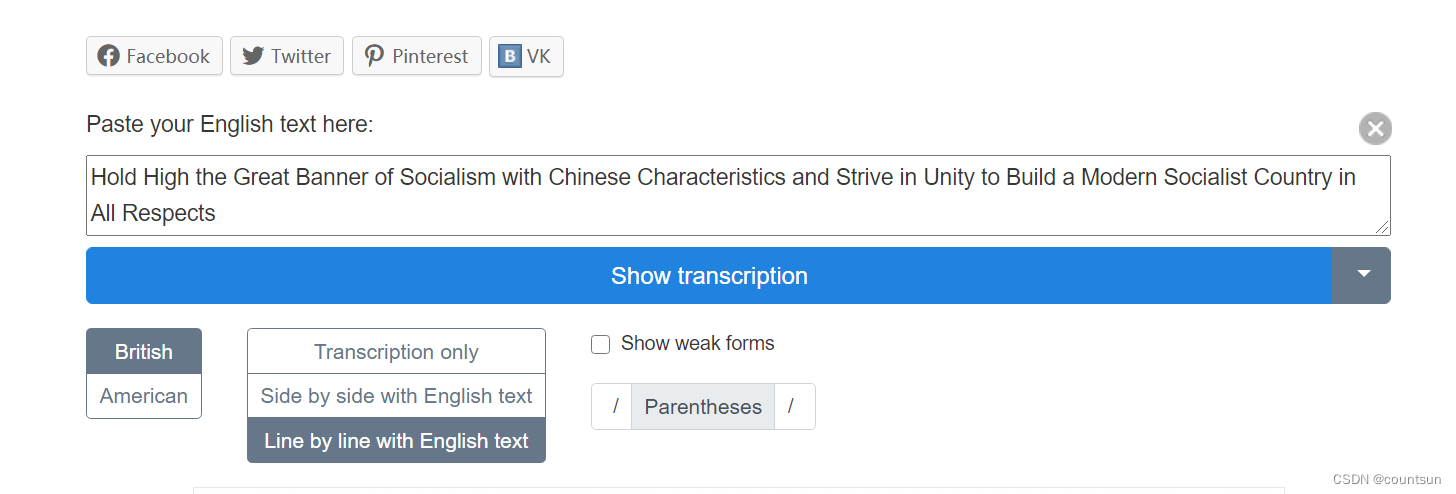Viewport: 1456px width, 494px height.
Task: Enable the Show weak forms checkbox
Action: click(x=601, y=345)
